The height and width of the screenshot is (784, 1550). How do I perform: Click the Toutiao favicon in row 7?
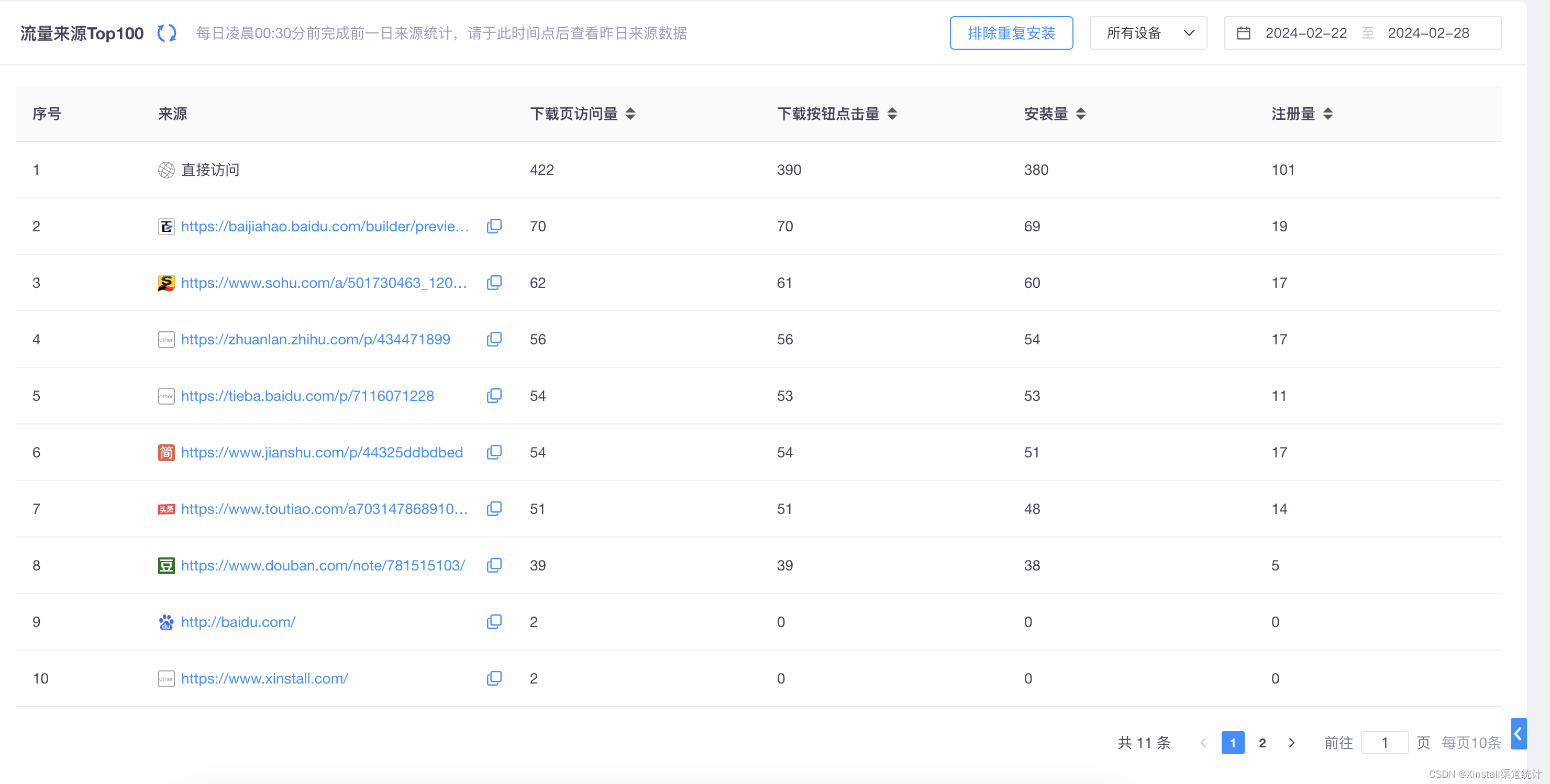click(x=166, y=509)
